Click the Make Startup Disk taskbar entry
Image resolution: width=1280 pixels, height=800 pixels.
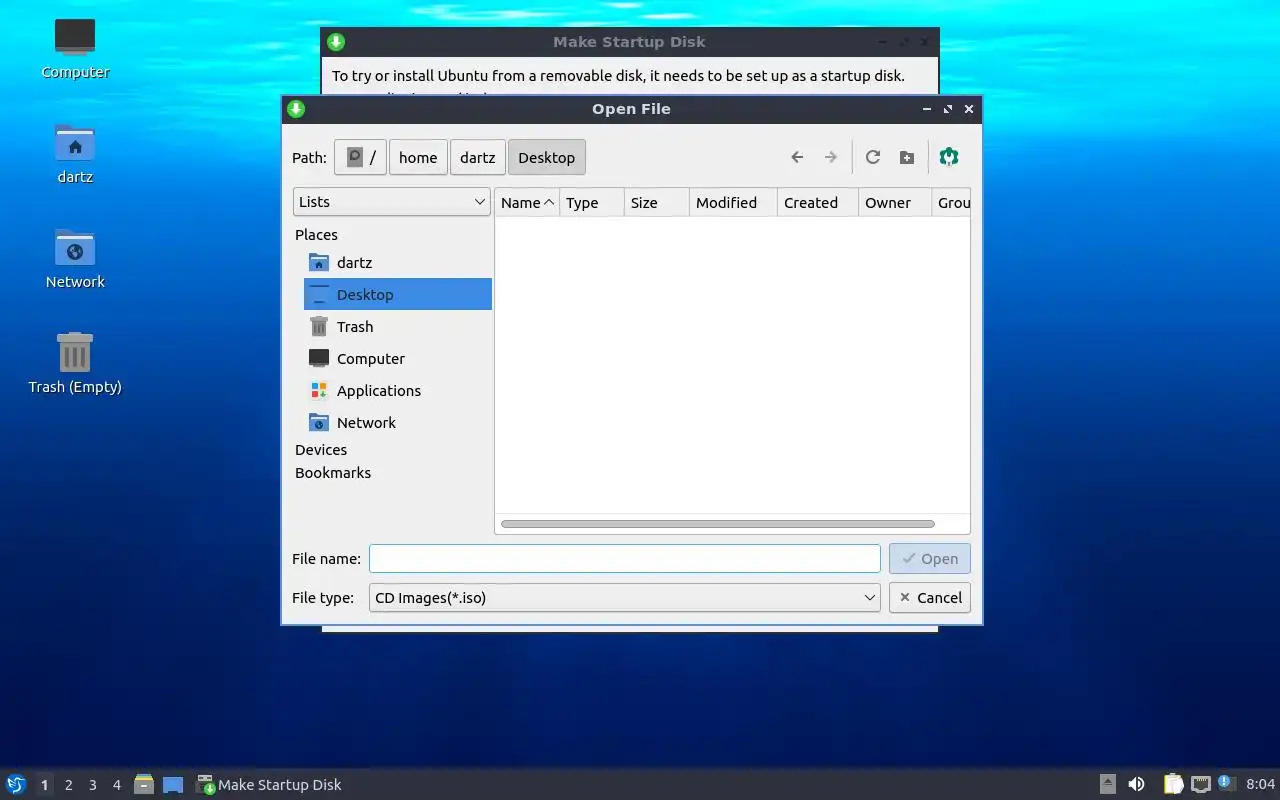point(269,785)
